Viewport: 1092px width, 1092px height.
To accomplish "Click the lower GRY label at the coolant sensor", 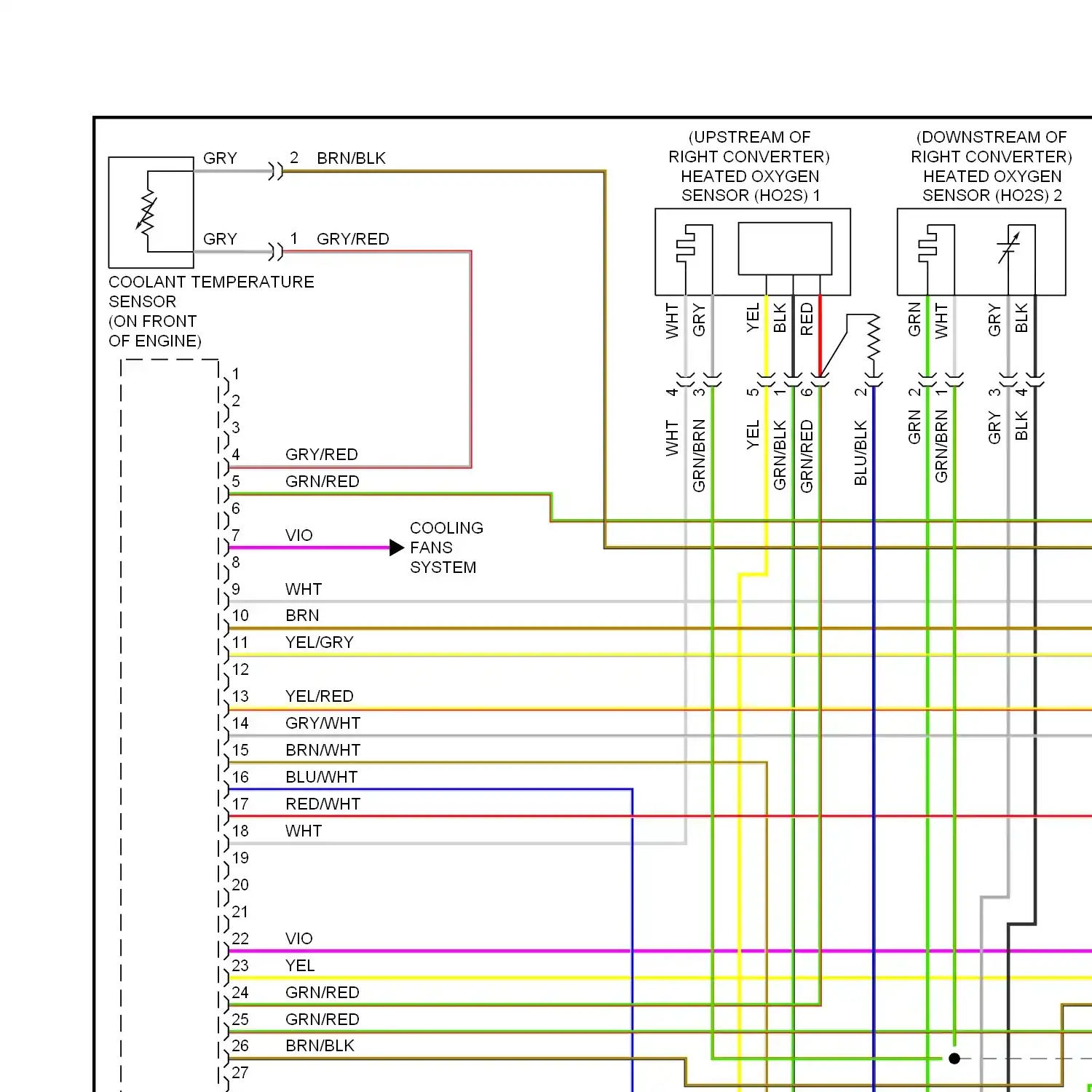I will click(220, 239).
